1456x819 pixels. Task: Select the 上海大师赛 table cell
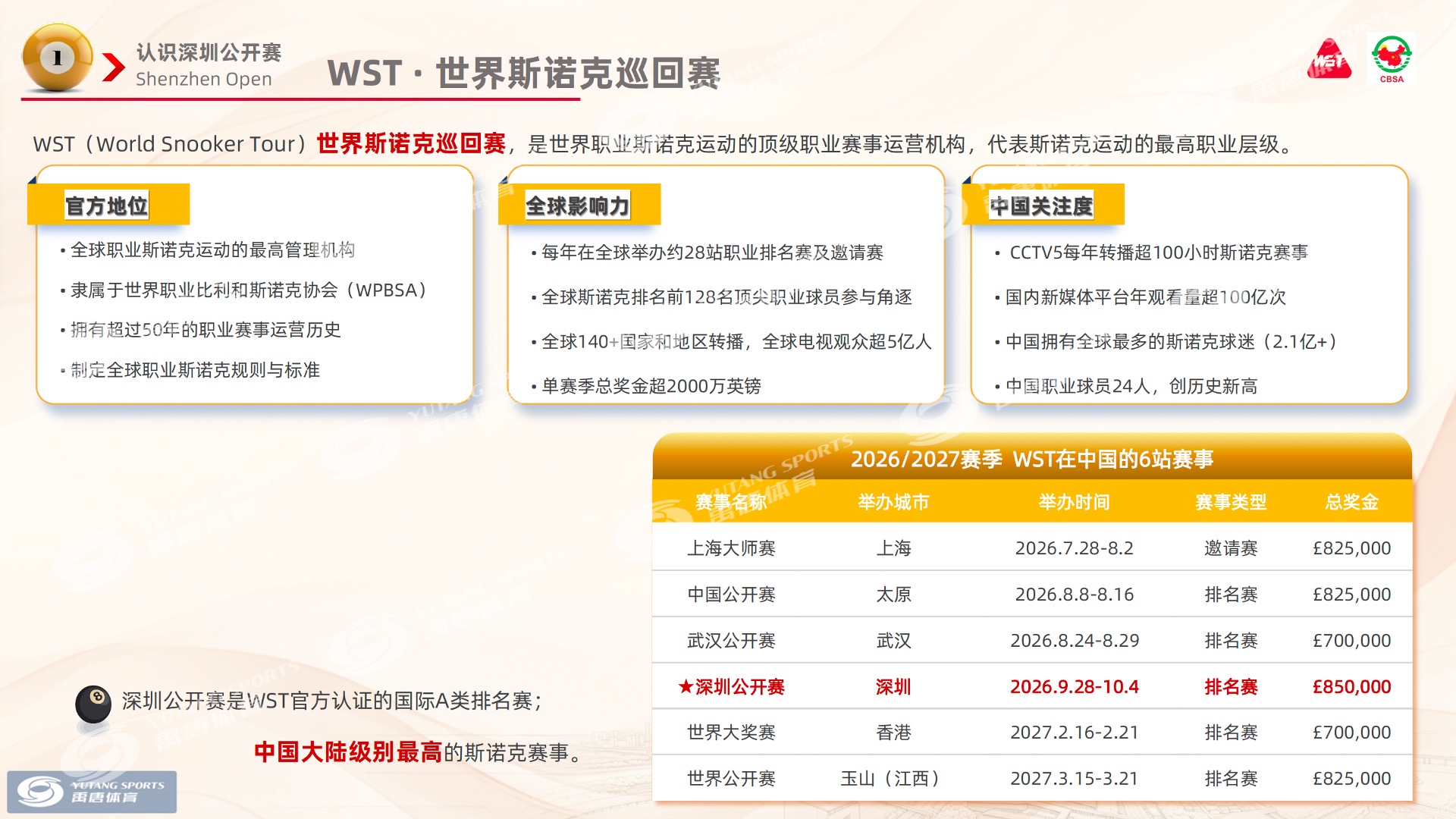[731, 548]
